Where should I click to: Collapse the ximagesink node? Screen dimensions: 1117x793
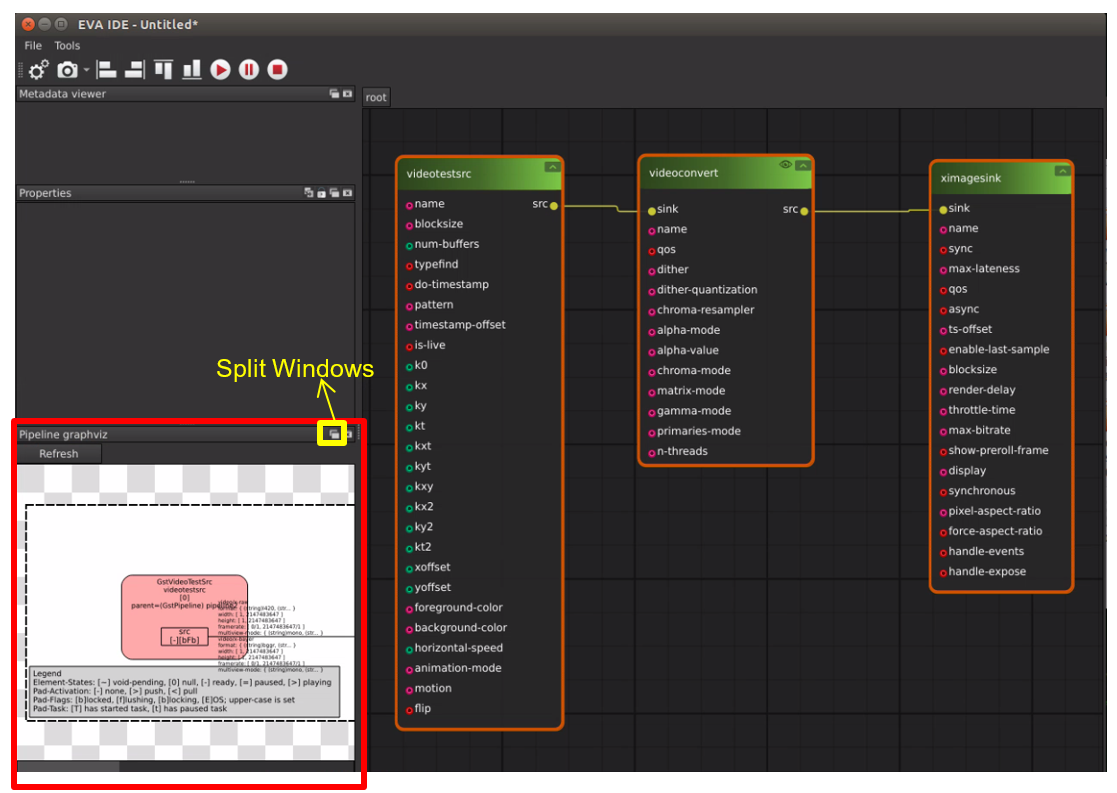[x=1061, y=171]
